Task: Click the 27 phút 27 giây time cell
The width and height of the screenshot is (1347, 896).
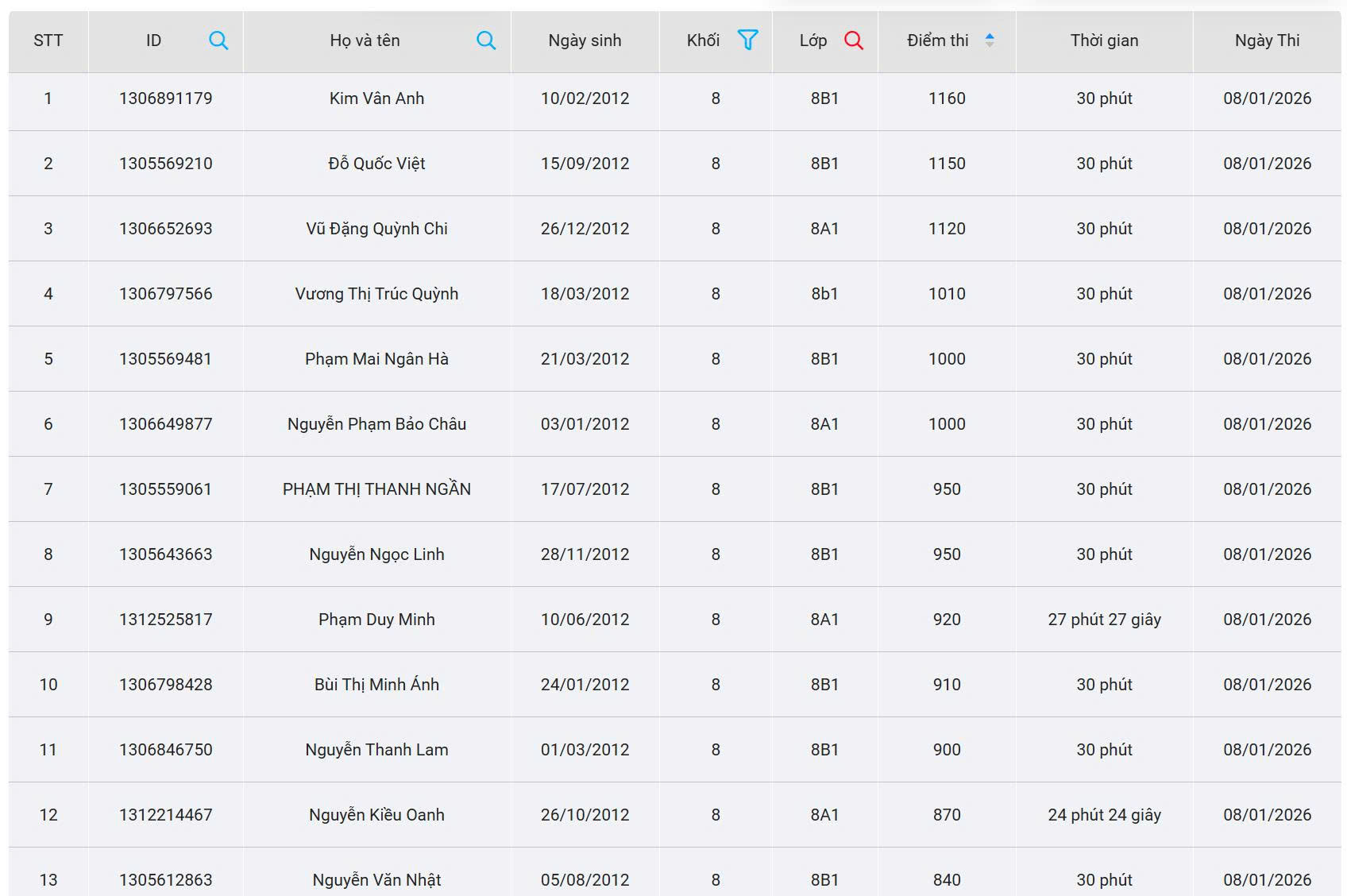Action: (x=1104, y=620)
